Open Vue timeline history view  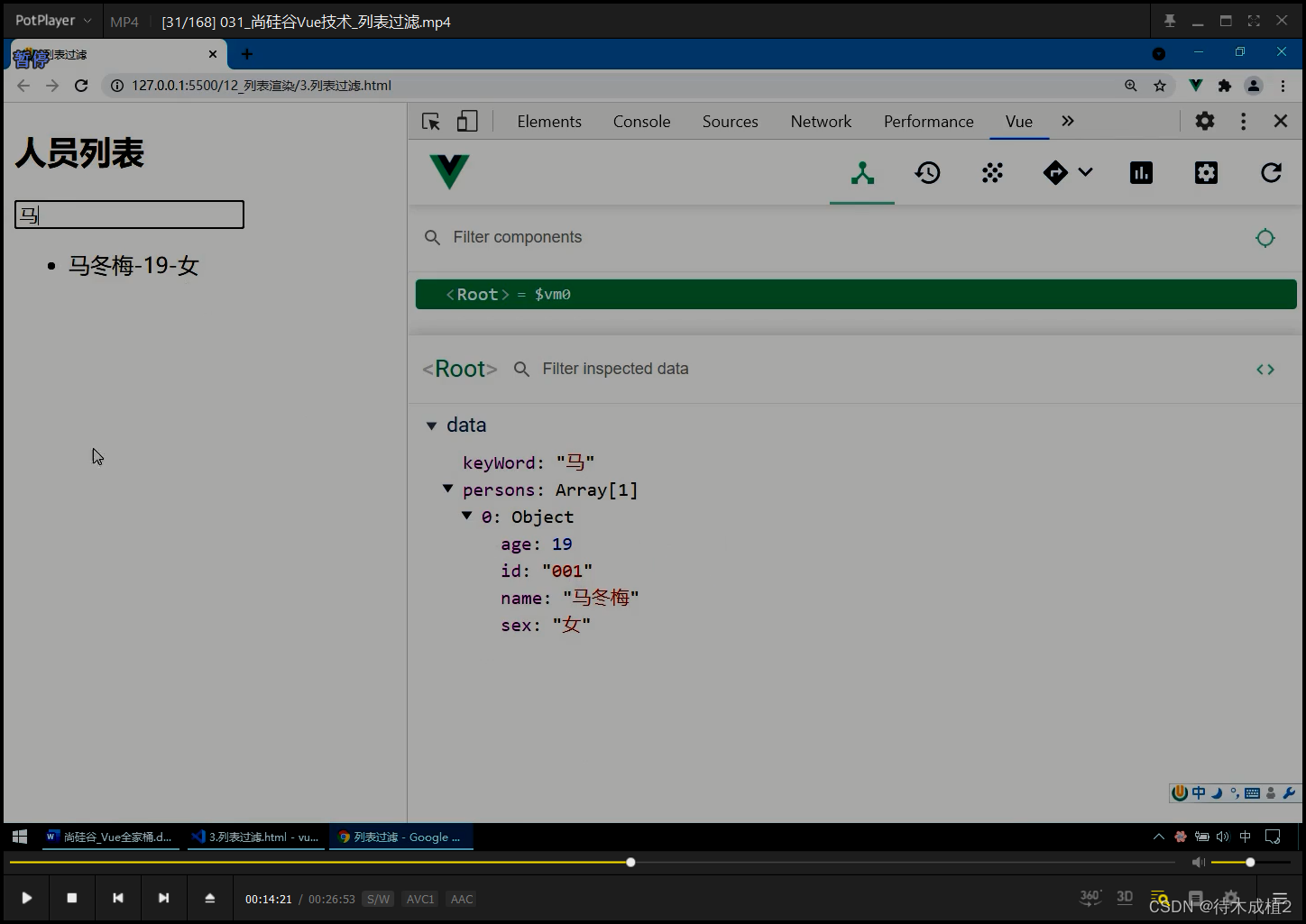point(927,173)
